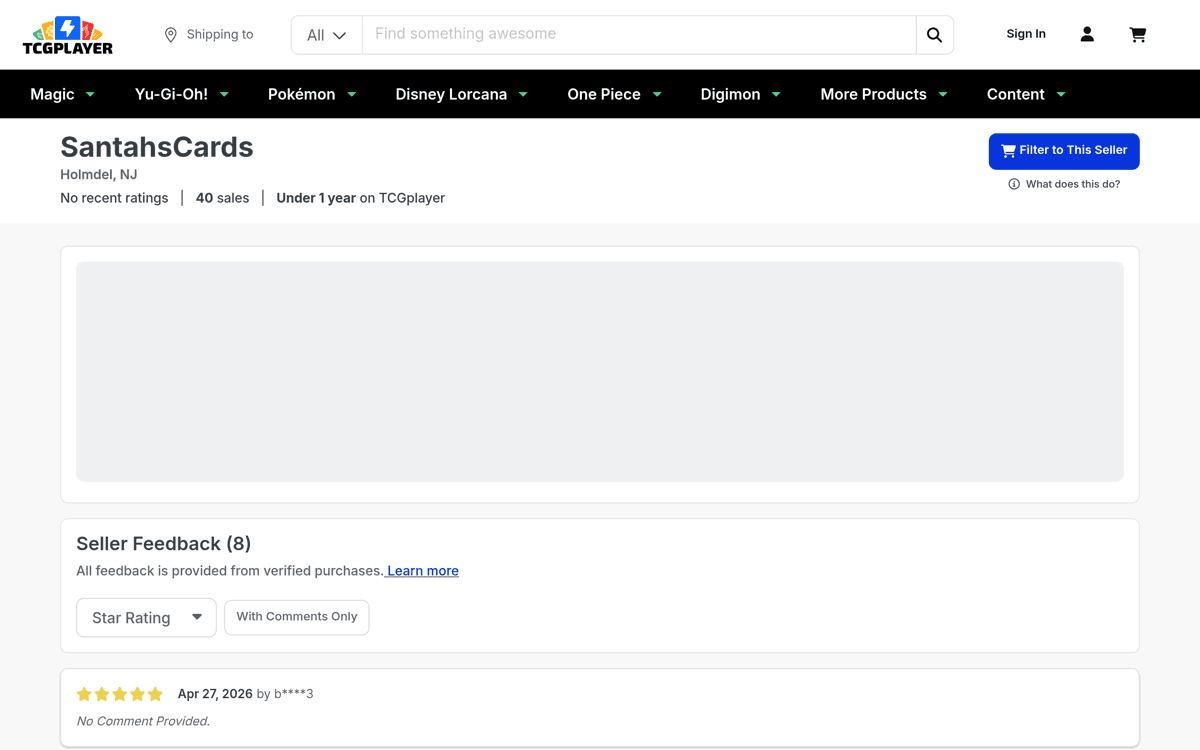Screen dimensions: 1200x750
Task: Open the Star Rating dropdown
Action: 146,618
